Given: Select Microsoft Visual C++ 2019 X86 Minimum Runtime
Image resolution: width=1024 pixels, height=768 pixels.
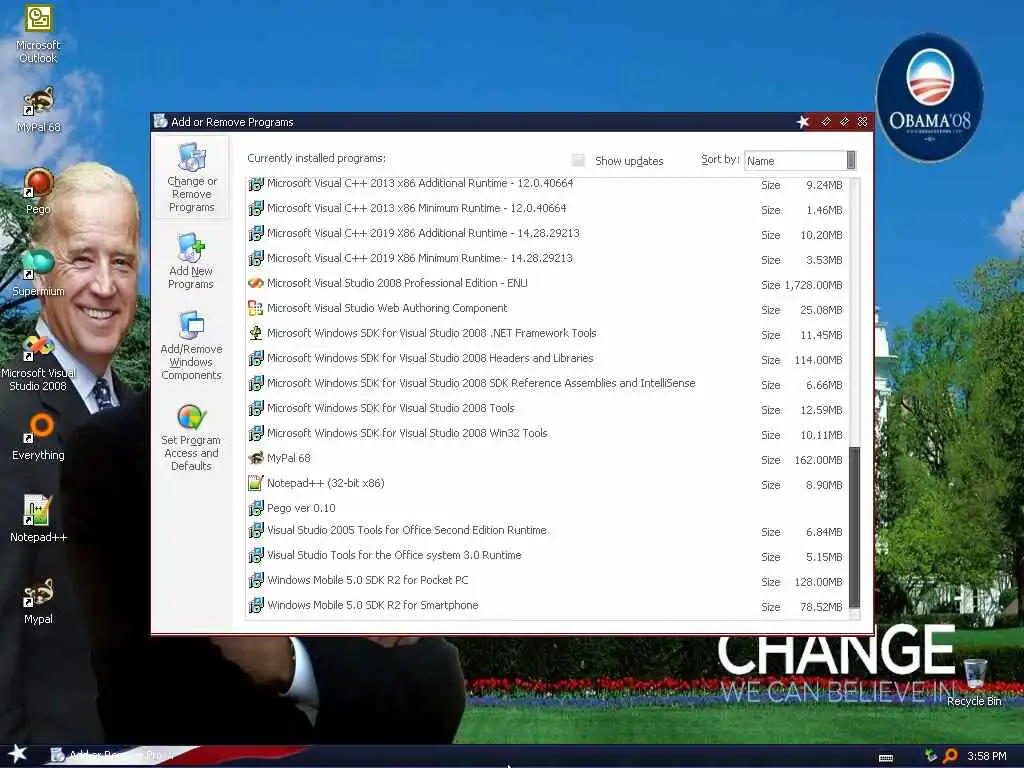Looking at the screenshot, I should pos(547,259).
